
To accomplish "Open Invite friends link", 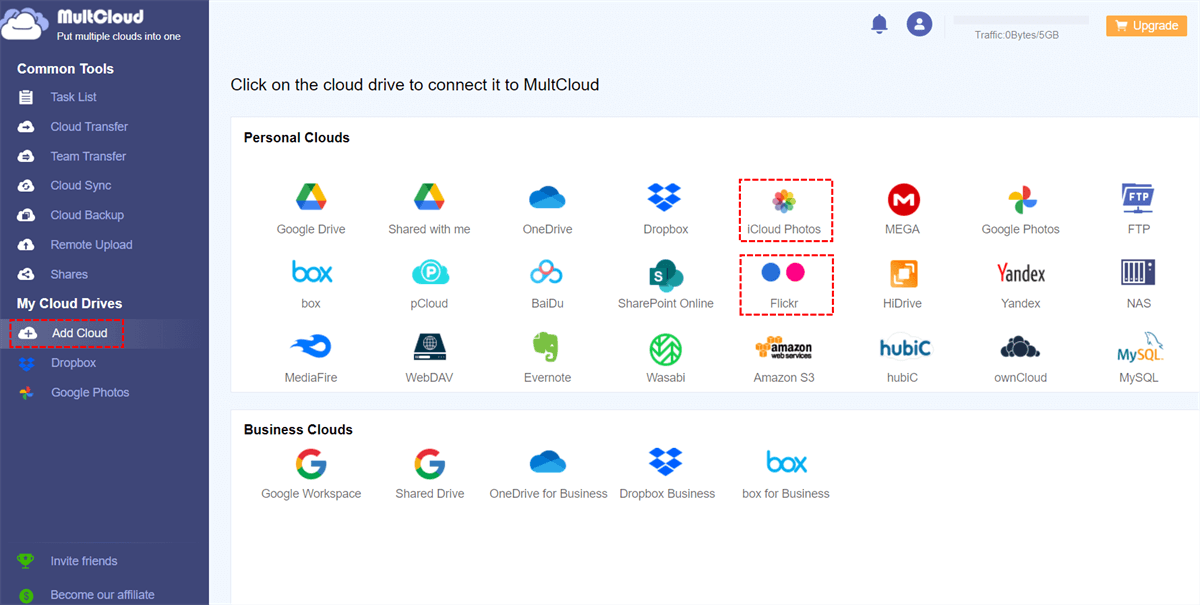I will click(84, 561).
